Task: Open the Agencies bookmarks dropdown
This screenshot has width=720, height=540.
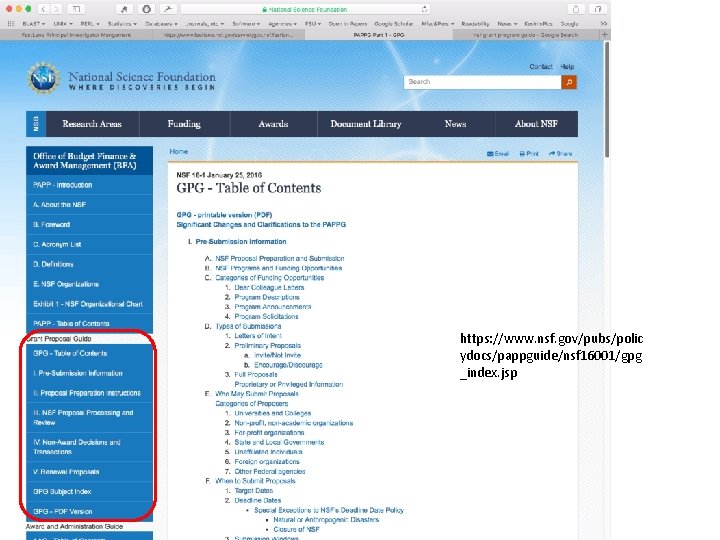Action: point(282,23)
